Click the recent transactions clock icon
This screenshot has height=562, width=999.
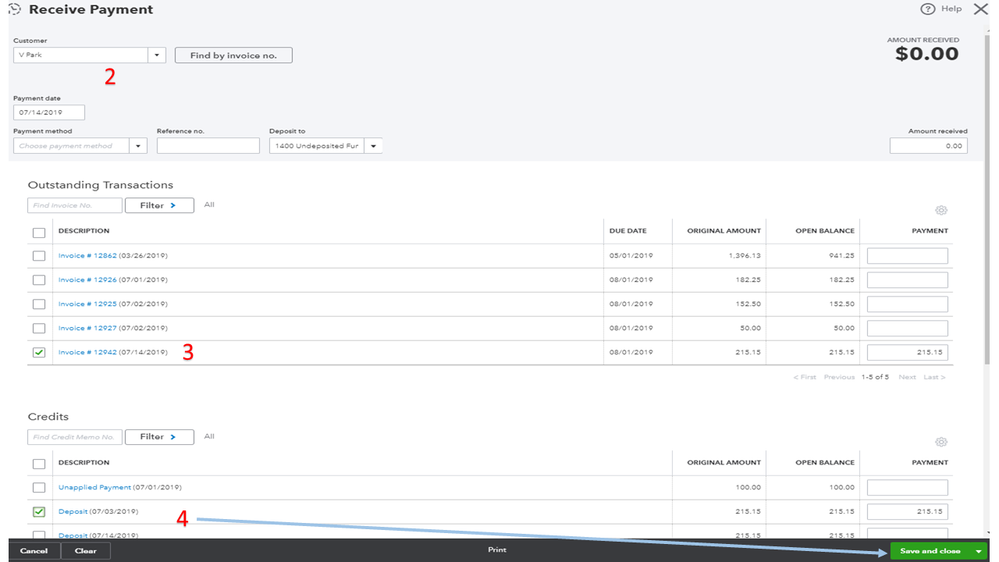coord(15,9)
